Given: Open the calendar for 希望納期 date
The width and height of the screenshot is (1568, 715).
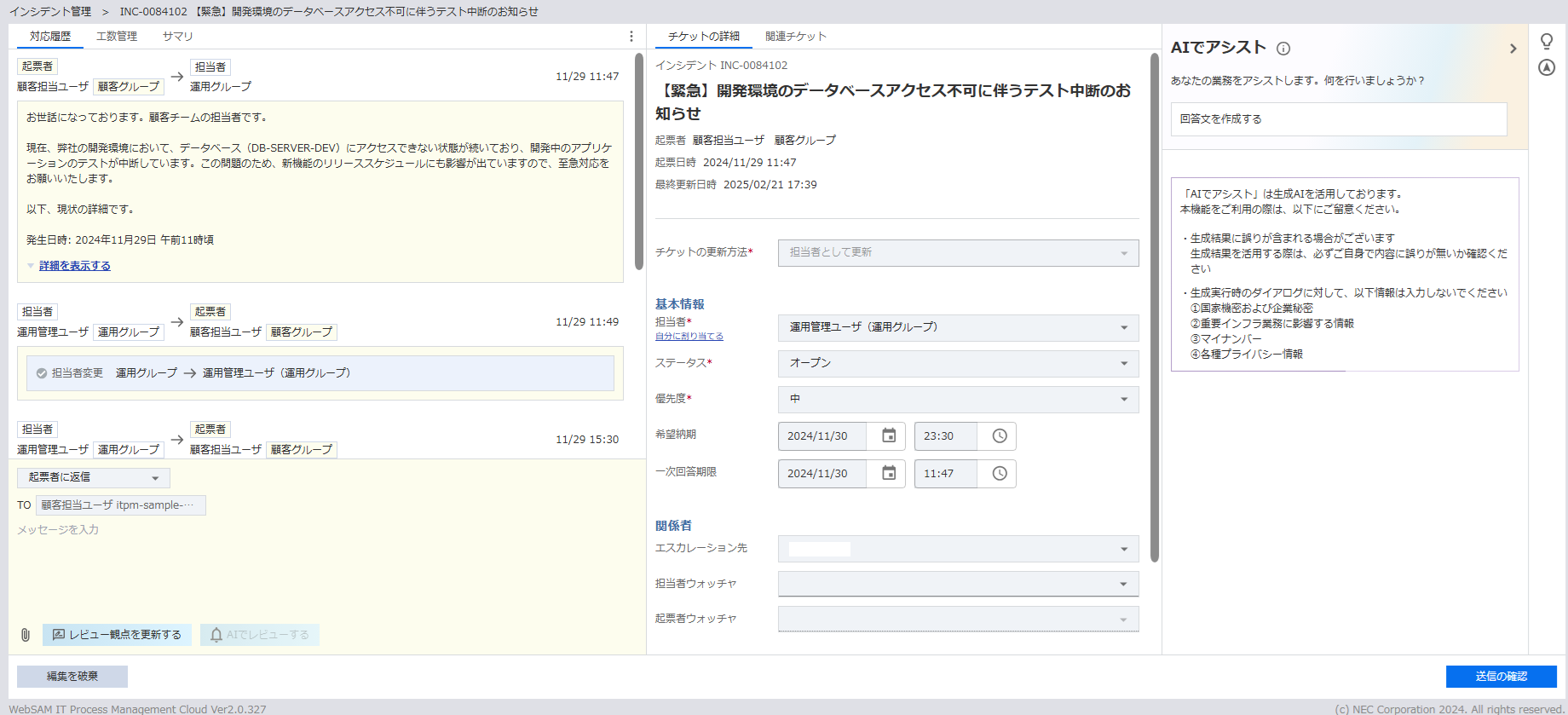Looking at the screenshot, I should (x=889, y=435).
